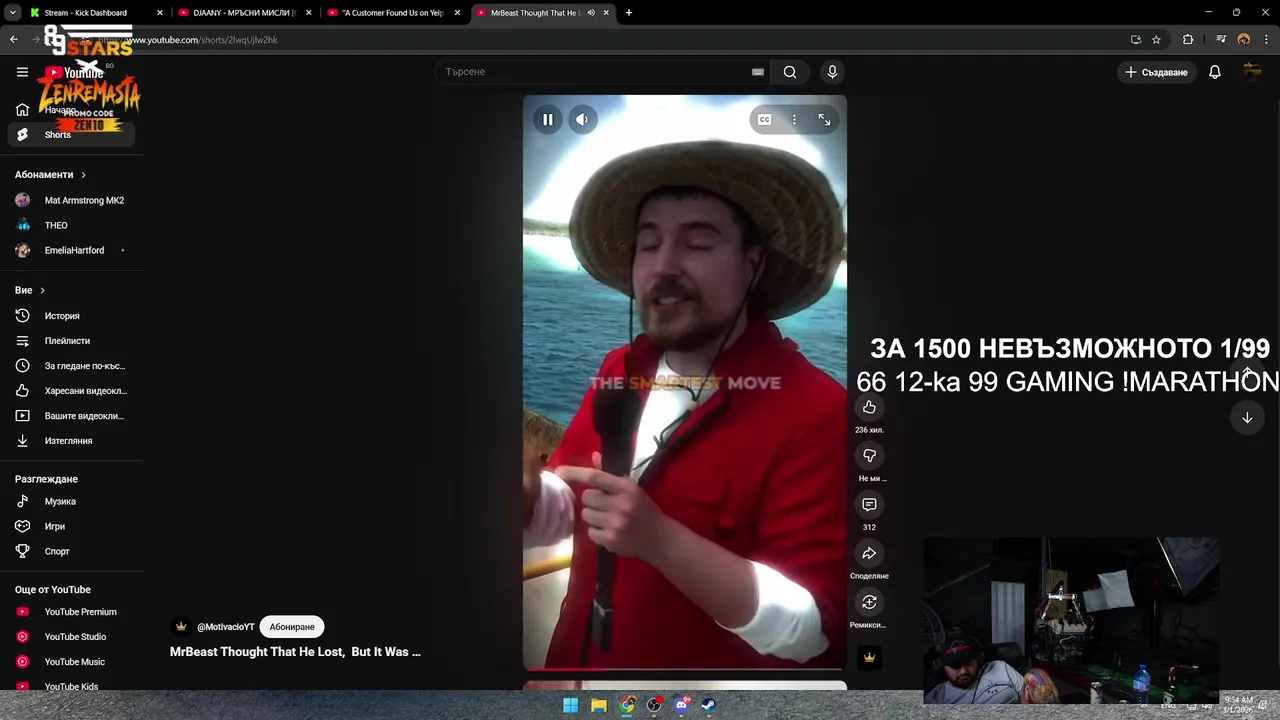Browse Музика category
Viewport: 1280px width, 720px height.
coord(71,501)
